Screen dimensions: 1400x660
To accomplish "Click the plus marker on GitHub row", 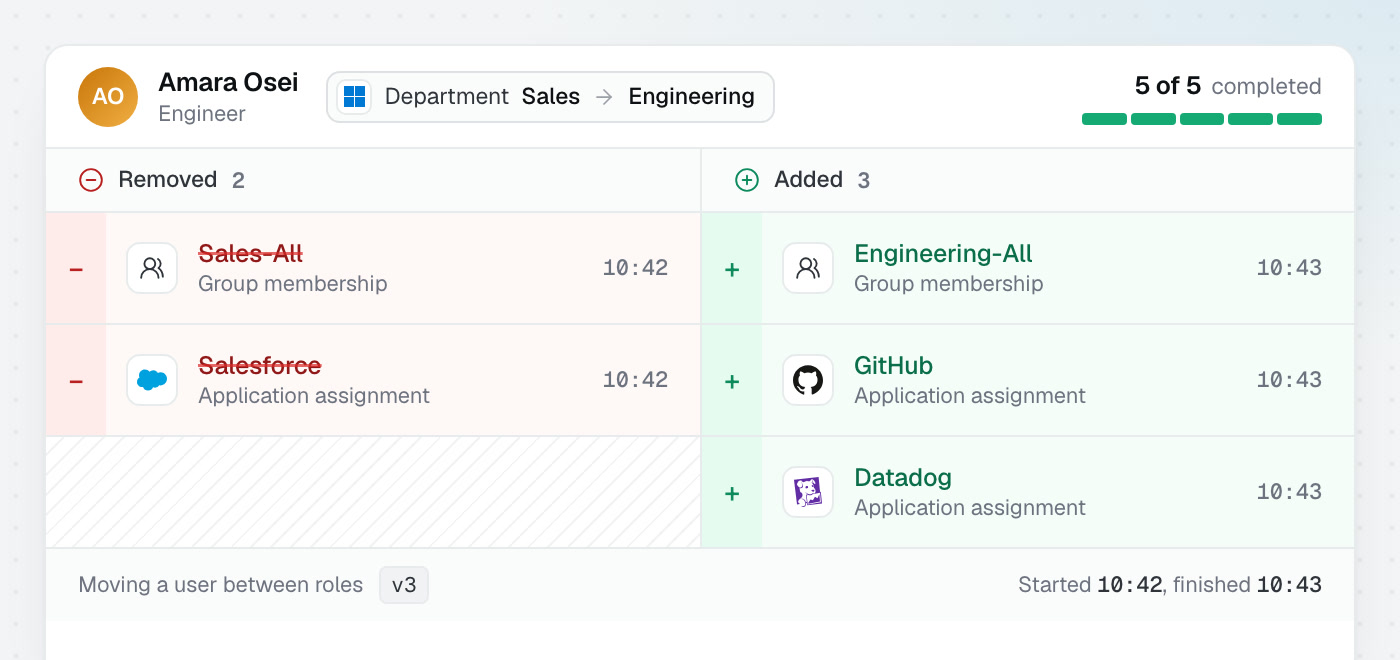I will (732, 382).
